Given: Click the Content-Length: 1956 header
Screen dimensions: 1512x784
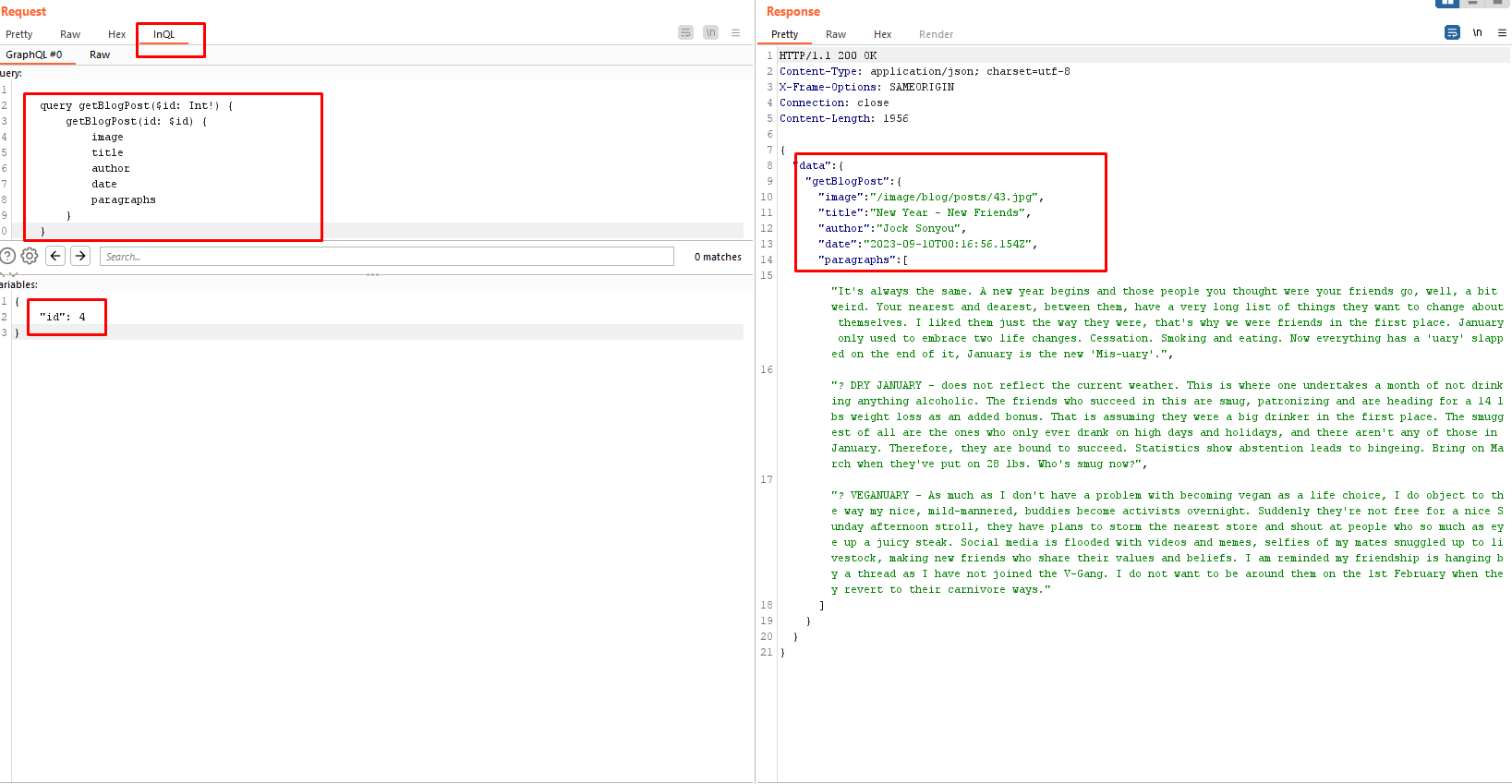Looking at the screenshot, I should click(844, 118).
